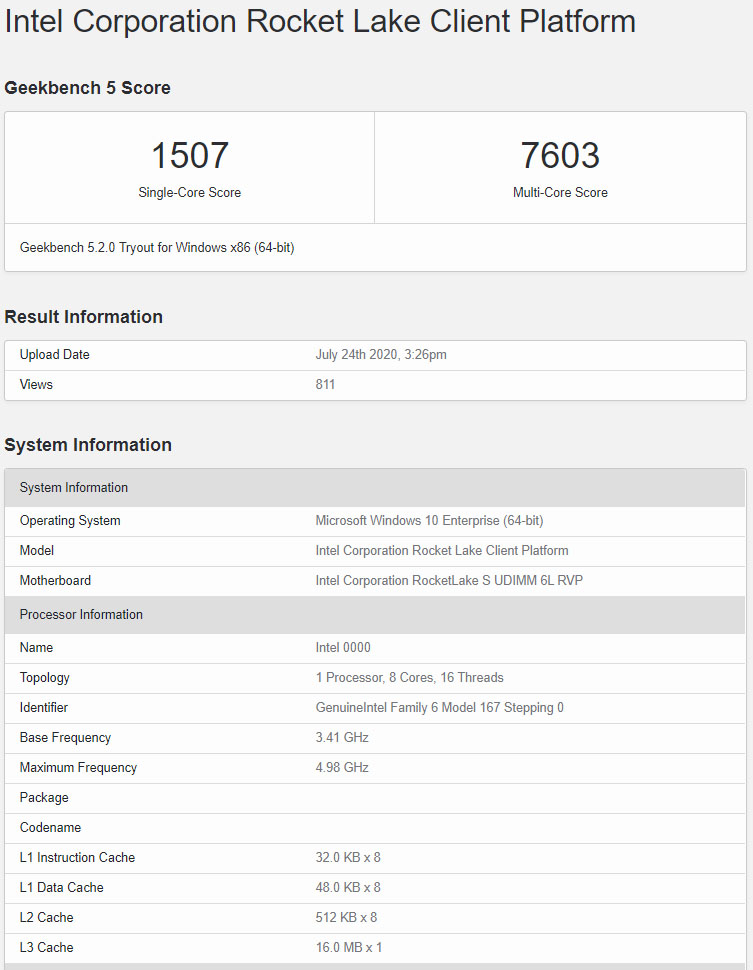The height and width of the screenshot is (970, 753).
Task: Click the page title Intel Corporation Rocket Lake Client Platform
Action: pos(320,22)
